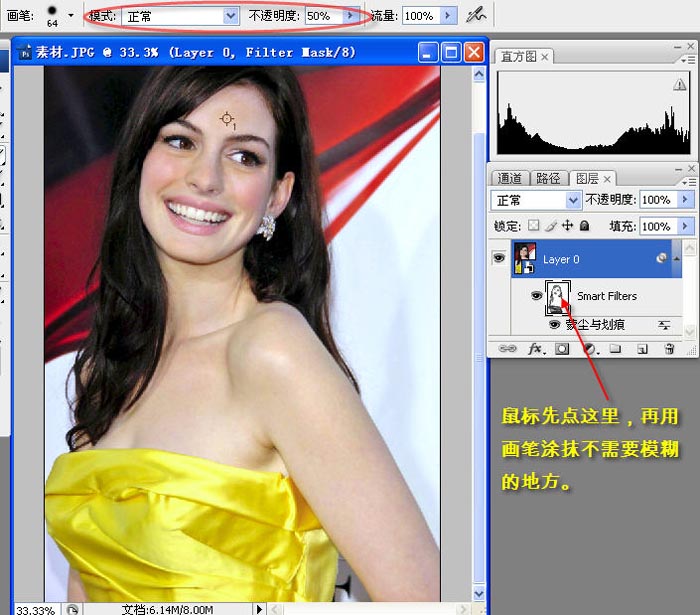The width and height of the screenshot is (700, 615).
Task: Click the status bar icon beside 33.33% zoom
Action: pyautogui.click(x=72, y=609)
